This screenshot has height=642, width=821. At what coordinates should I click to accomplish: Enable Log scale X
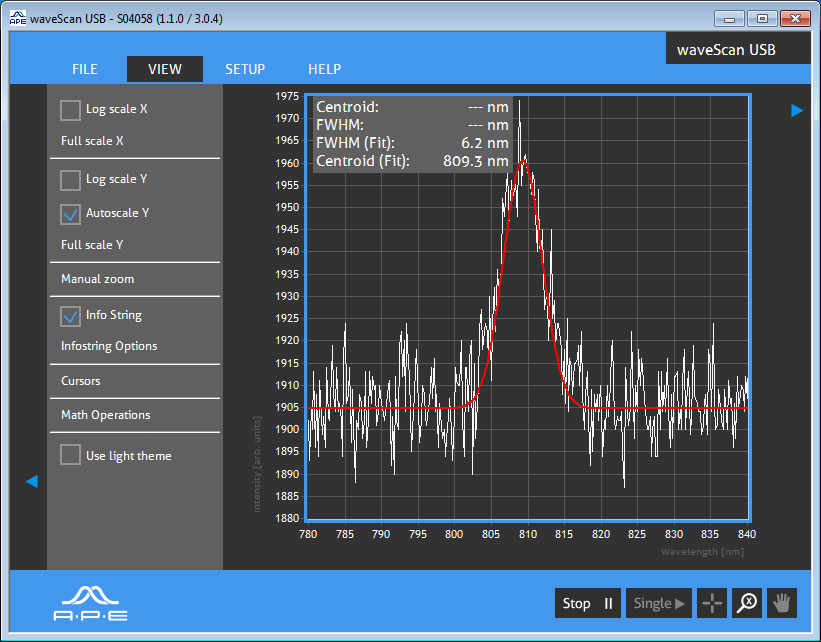(70, 110)
